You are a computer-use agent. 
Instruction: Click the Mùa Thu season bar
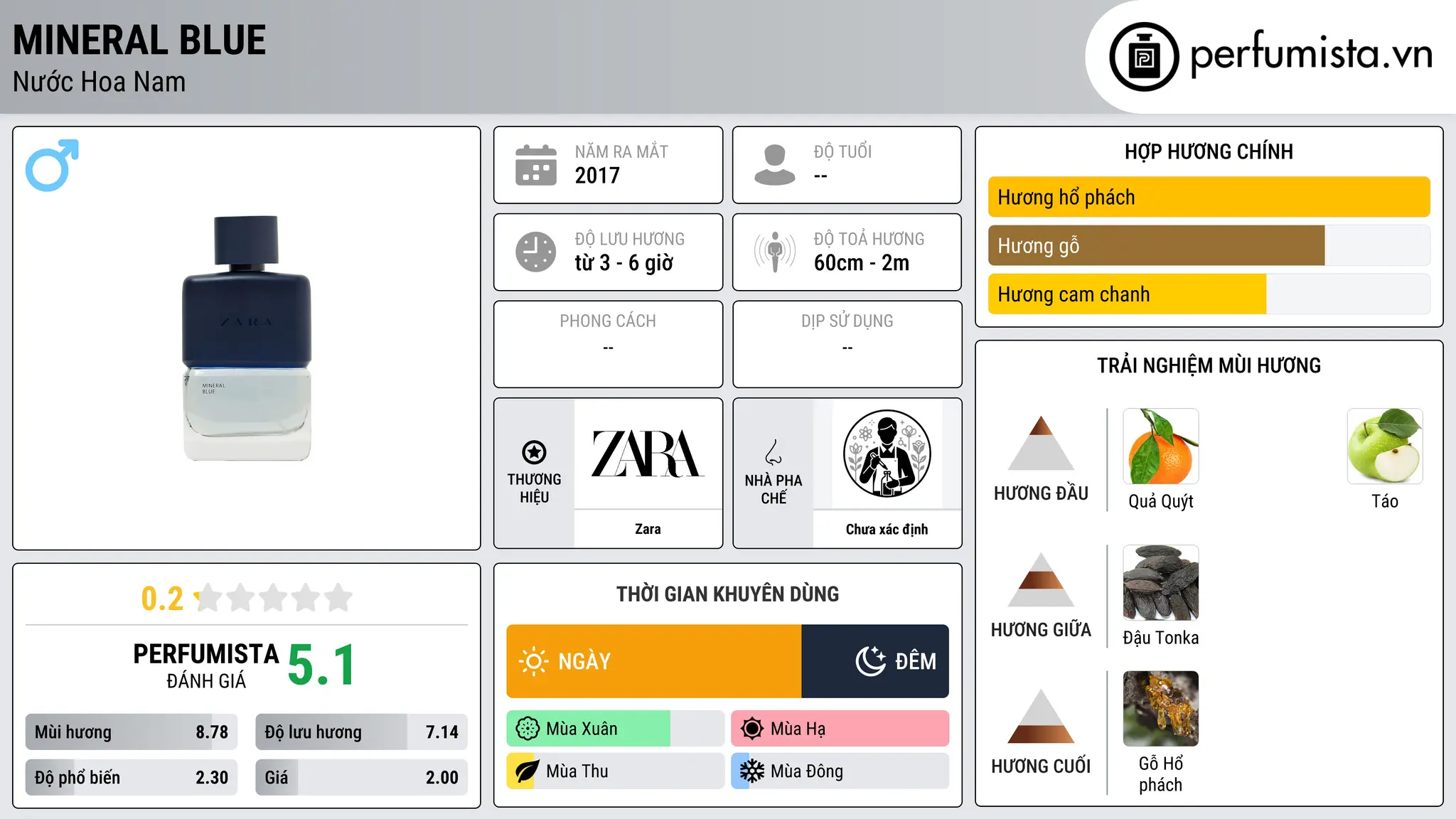(x=616, y=771)
